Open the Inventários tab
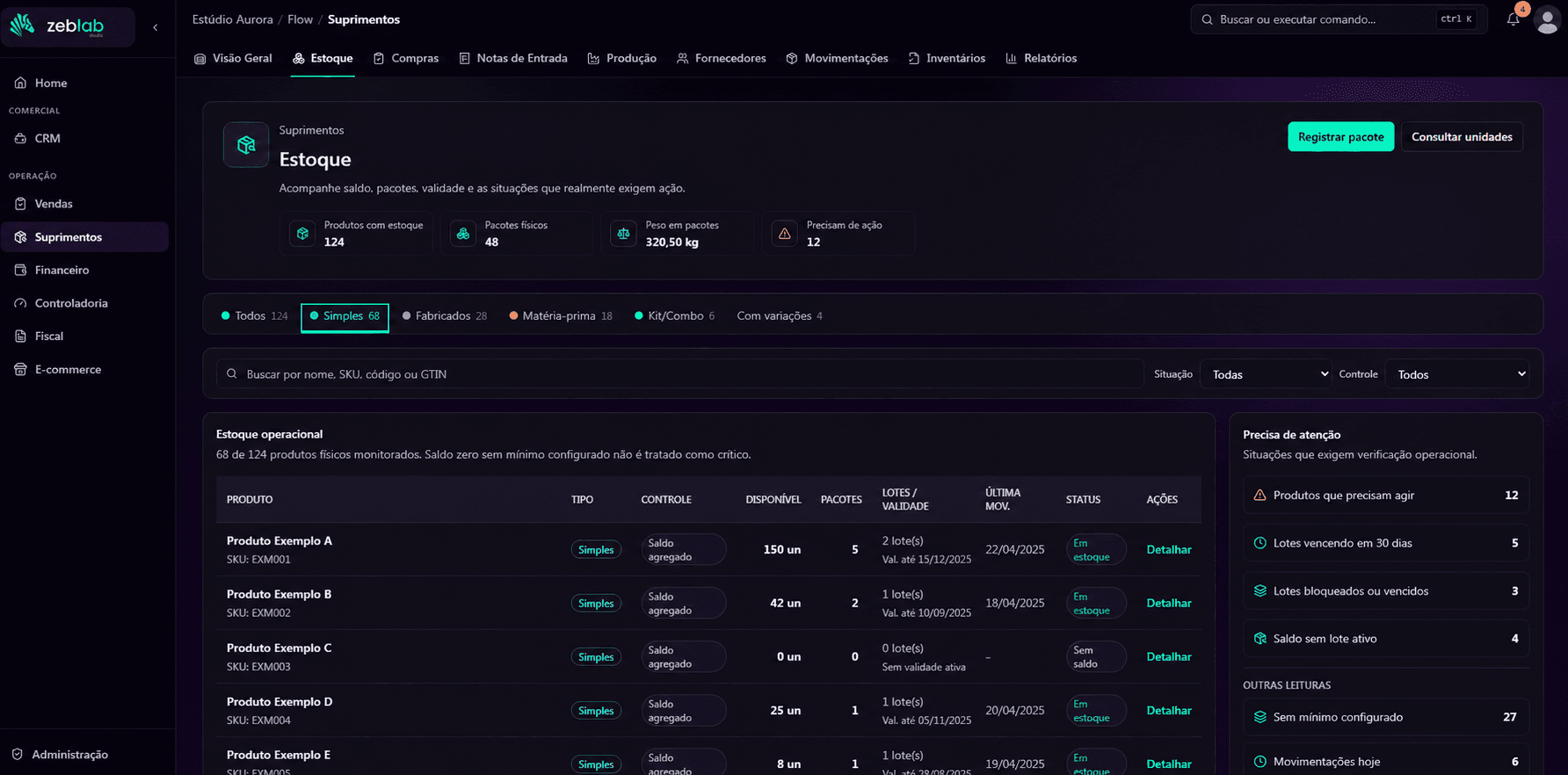 (x=947, y=58)
